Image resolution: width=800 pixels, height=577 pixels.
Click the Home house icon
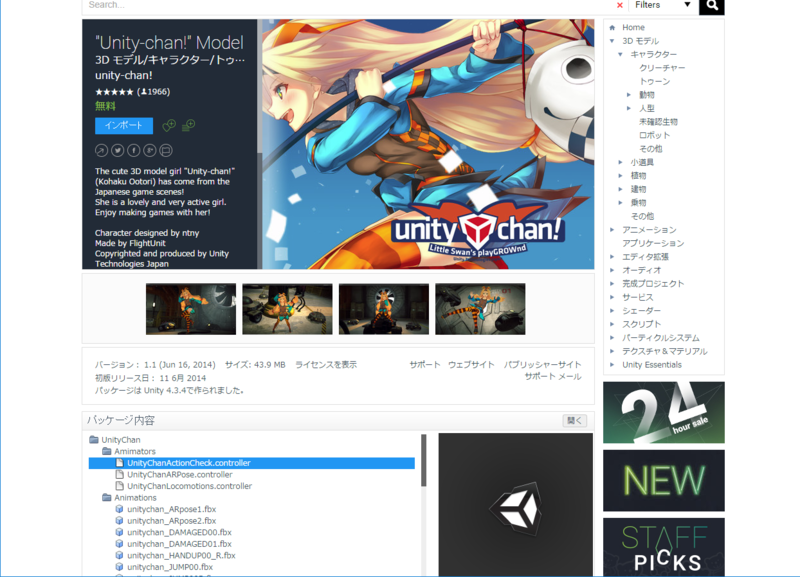tap(612, 28)
